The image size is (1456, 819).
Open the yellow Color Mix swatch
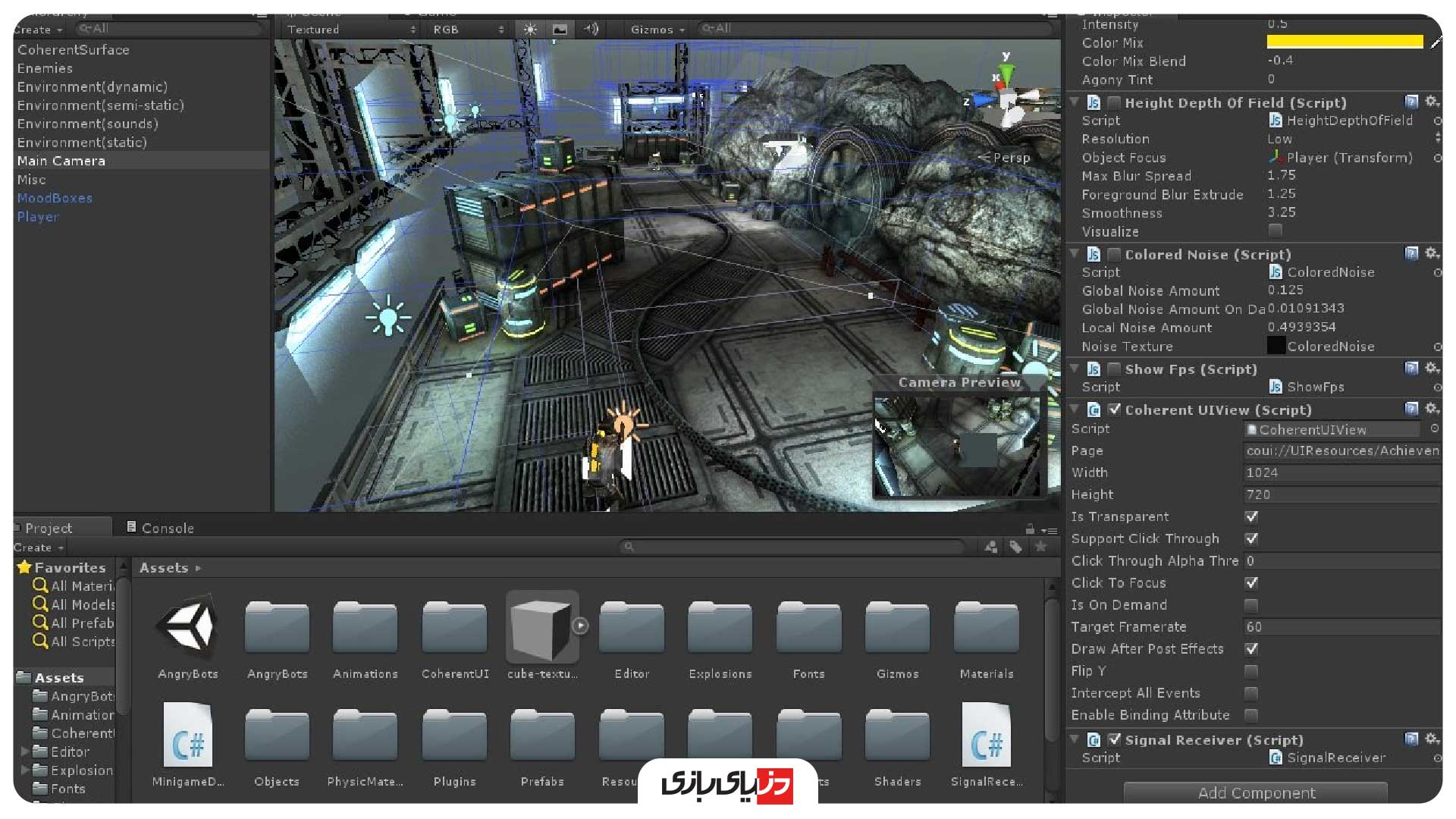1345,42
